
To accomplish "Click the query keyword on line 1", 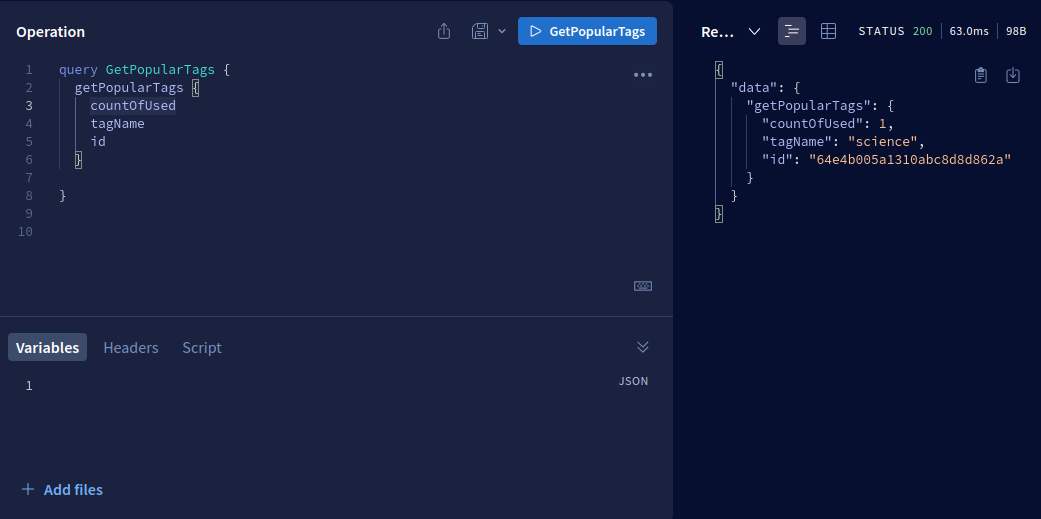I will (78, 70).
